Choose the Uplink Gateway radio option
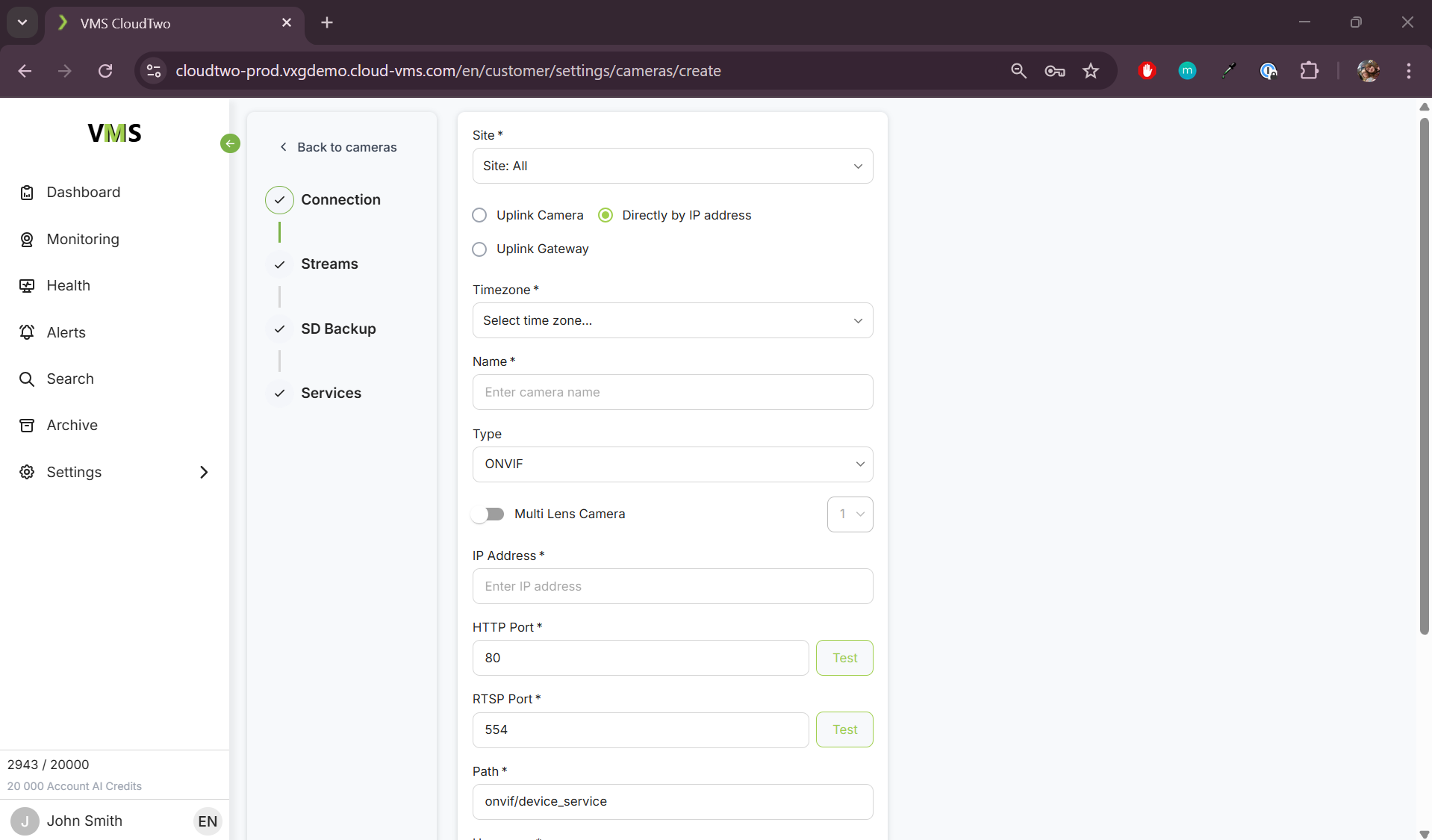 tap(479, 249)
